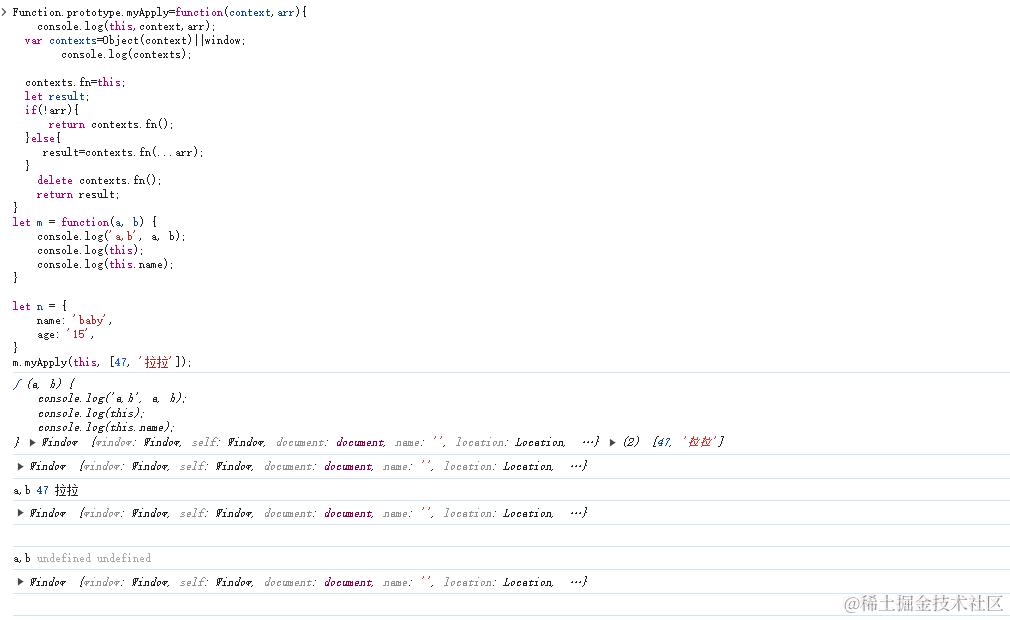Expand Window object below 'a,b undefined undefined'

(x=21, y=582)
